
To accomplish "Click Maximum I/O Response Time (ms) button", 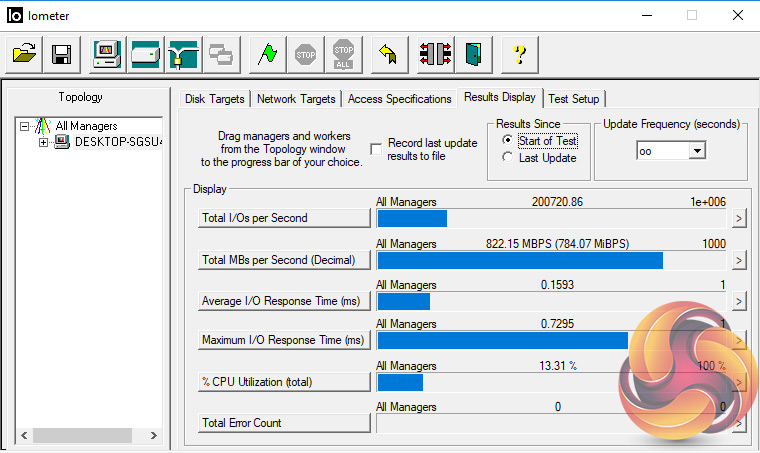I will click(x=284, y=340).
